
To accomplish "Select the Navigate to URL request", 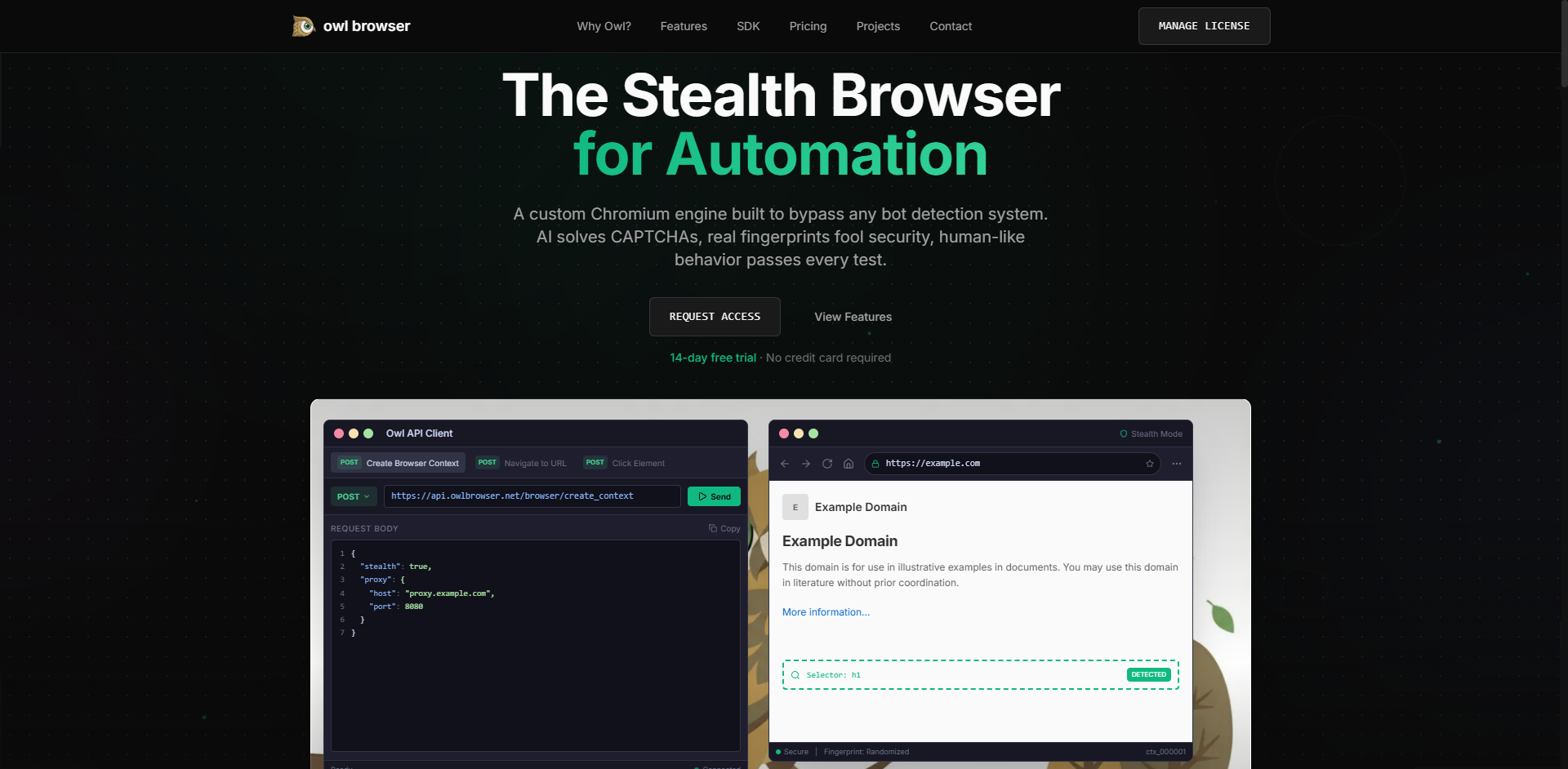I will (x=520, y=462).
